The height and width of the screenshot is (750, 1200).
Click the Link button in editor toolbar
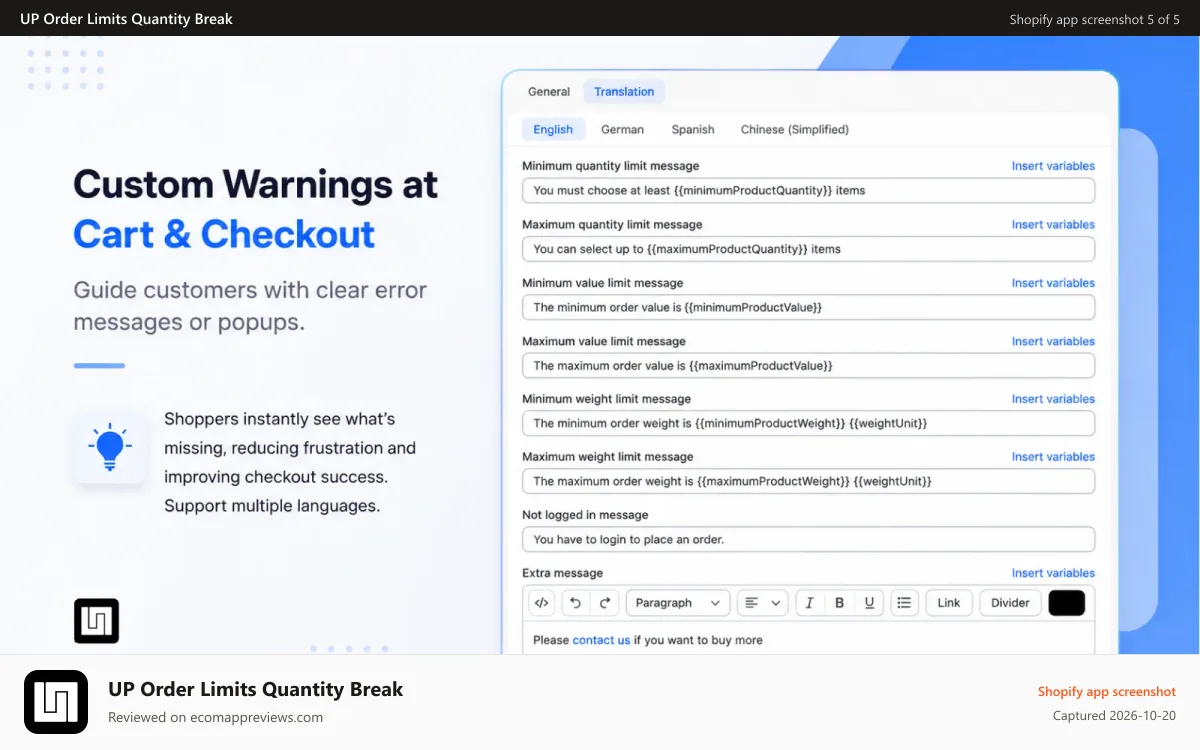[949, 603]
